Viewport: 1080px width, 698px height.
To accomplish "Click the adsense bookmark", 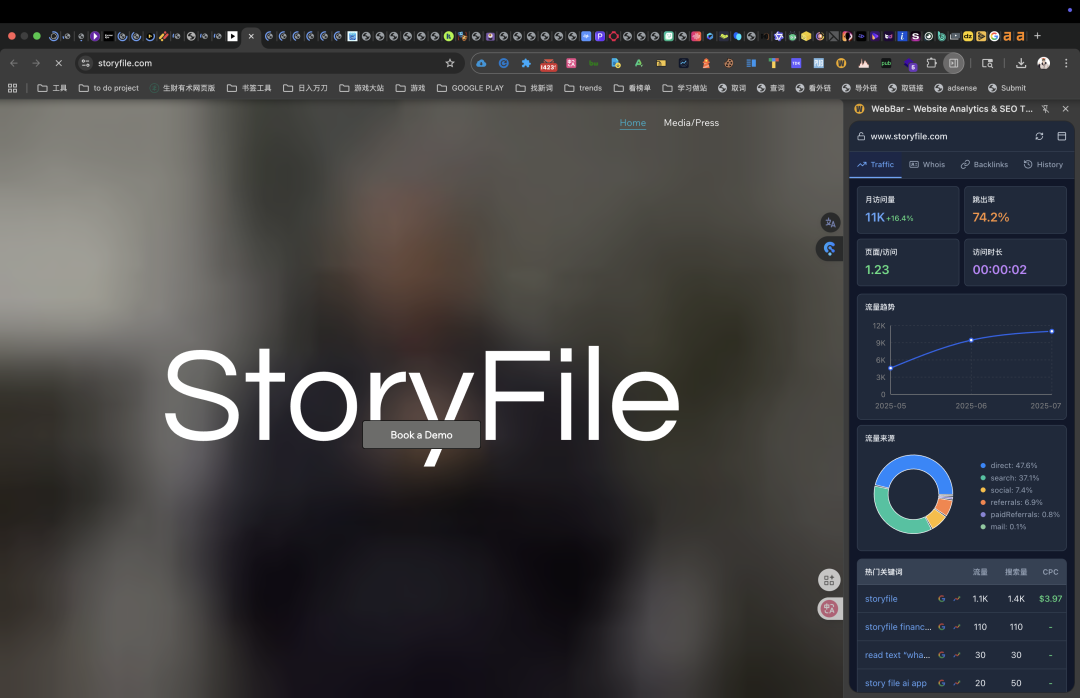I will (x=955, y=88).
